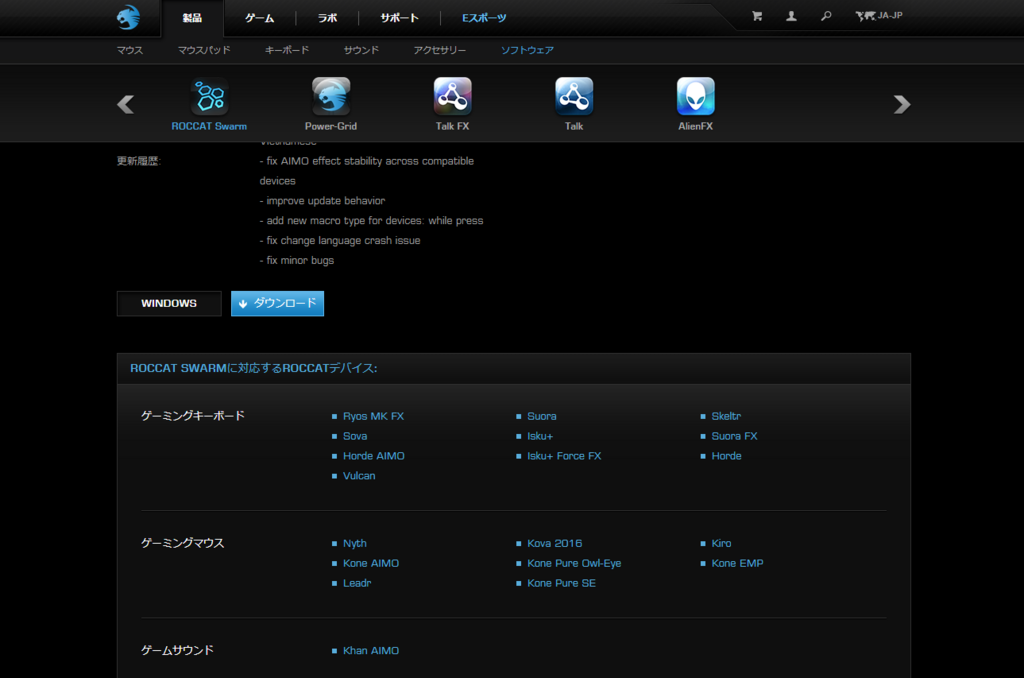The image size is (1024, 678).
Task: Open the Leadr mouse link
Action: coord(357,583)
